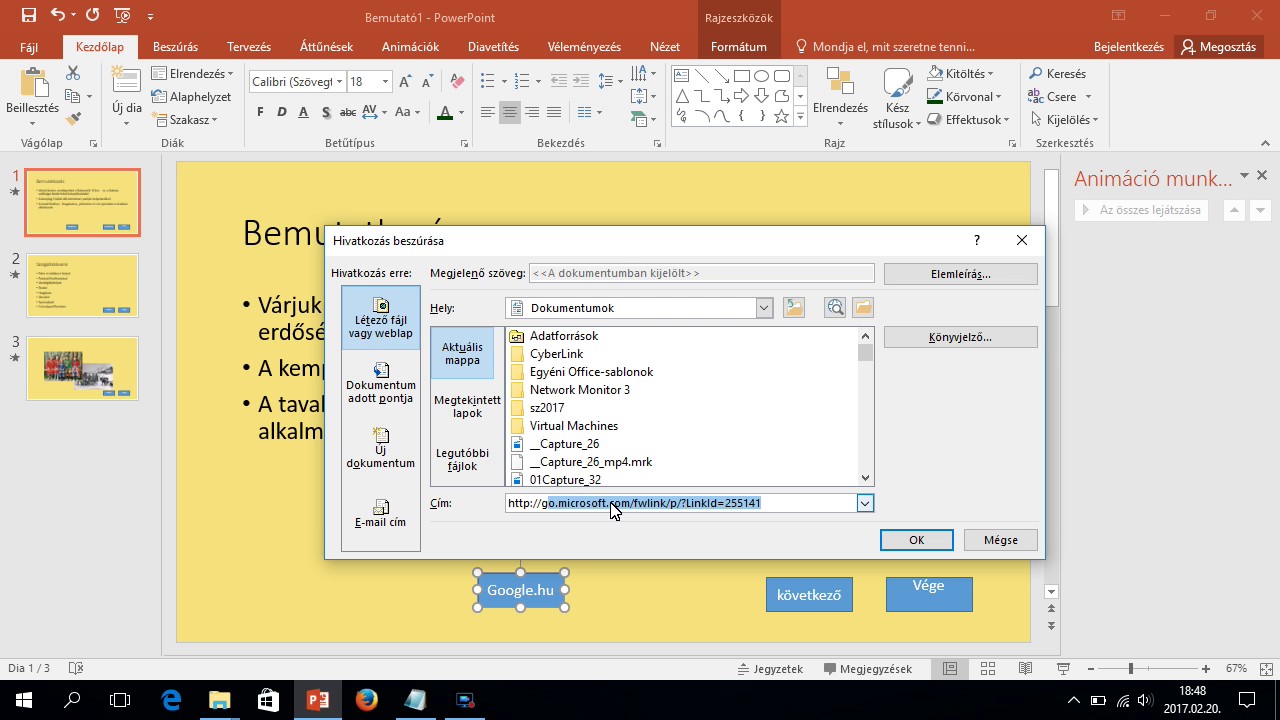Click the font color A icon
This screenshot has height=720, width=1280.
(x=445, y=112)
